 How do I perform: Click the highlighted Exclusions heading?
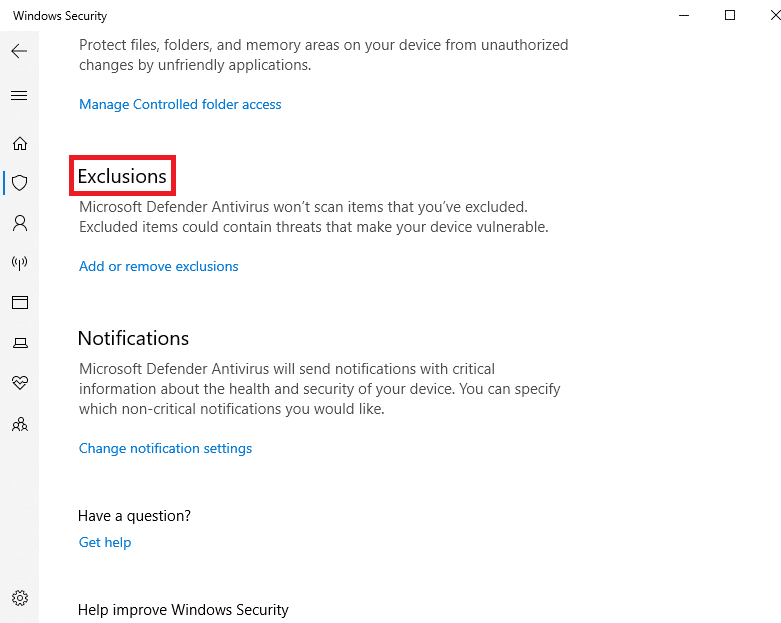pos(122,176)
